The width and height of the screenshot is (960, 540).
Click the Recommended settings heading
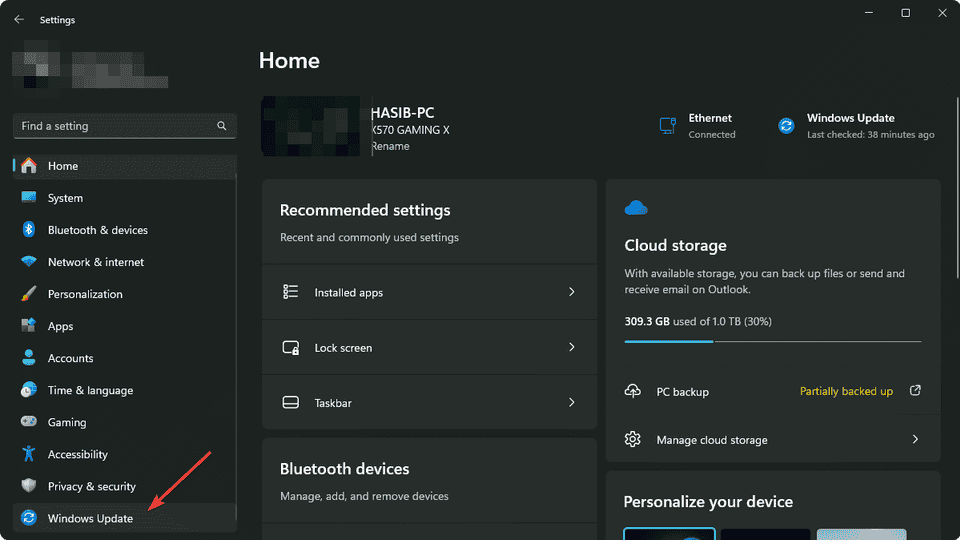click(x=365, y=210)
